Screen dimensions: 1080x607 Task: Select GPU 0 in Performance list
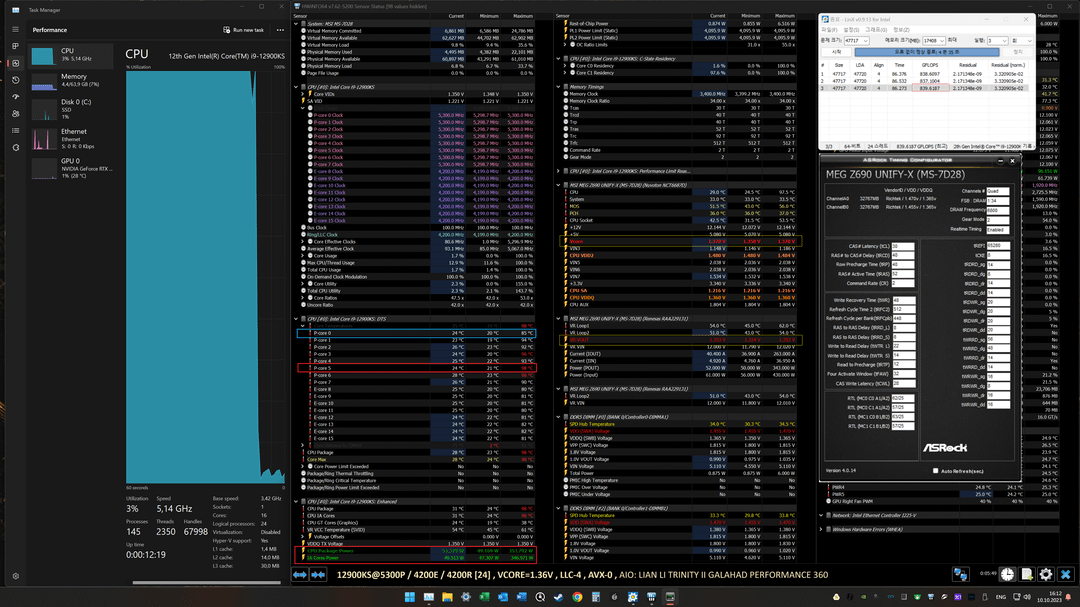(71, 168)
